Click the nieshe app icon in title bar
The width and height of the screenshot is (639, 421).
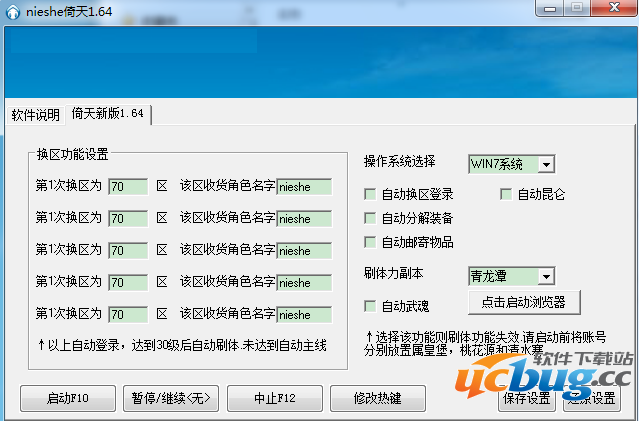[10, 11]
